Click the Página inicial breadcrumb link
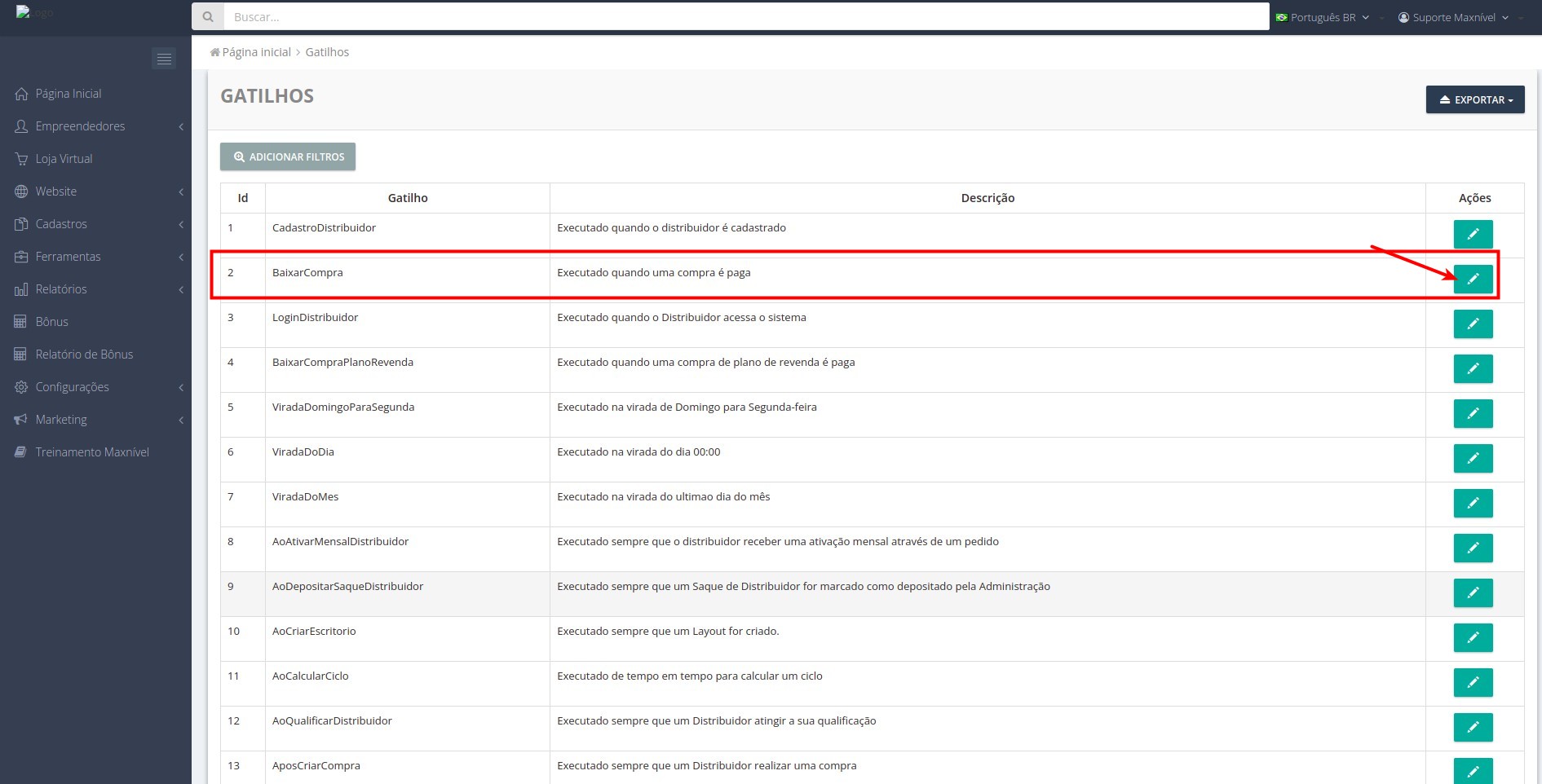 pyautogui.click(x=256, y=52)
